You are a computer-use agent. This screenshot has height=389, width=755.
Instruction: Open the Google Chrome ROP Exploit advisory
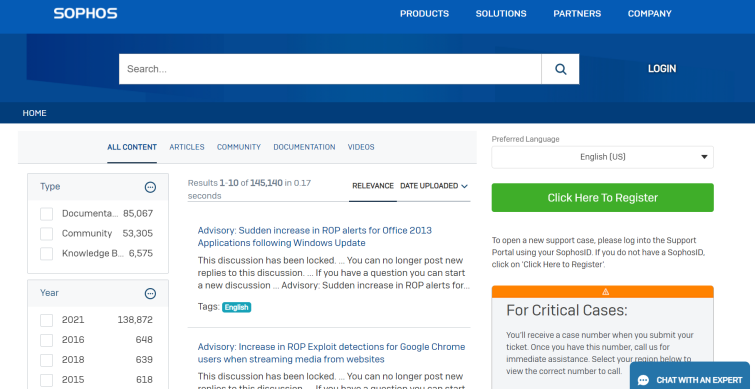(331, 353)
